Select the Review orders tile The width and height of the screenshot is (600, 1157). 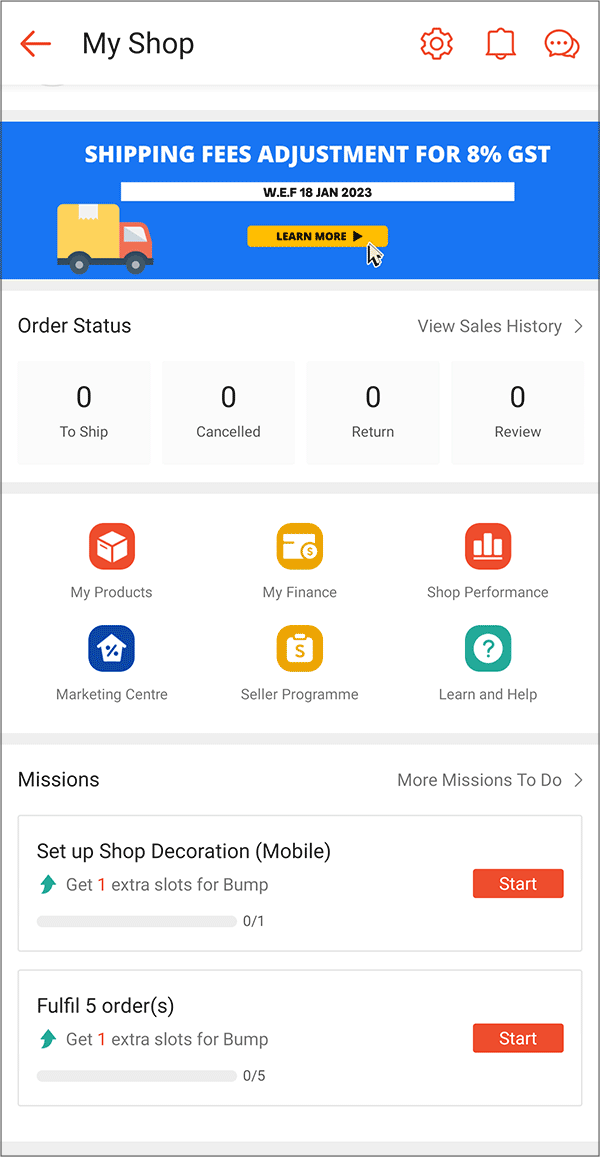coord(517,412)
